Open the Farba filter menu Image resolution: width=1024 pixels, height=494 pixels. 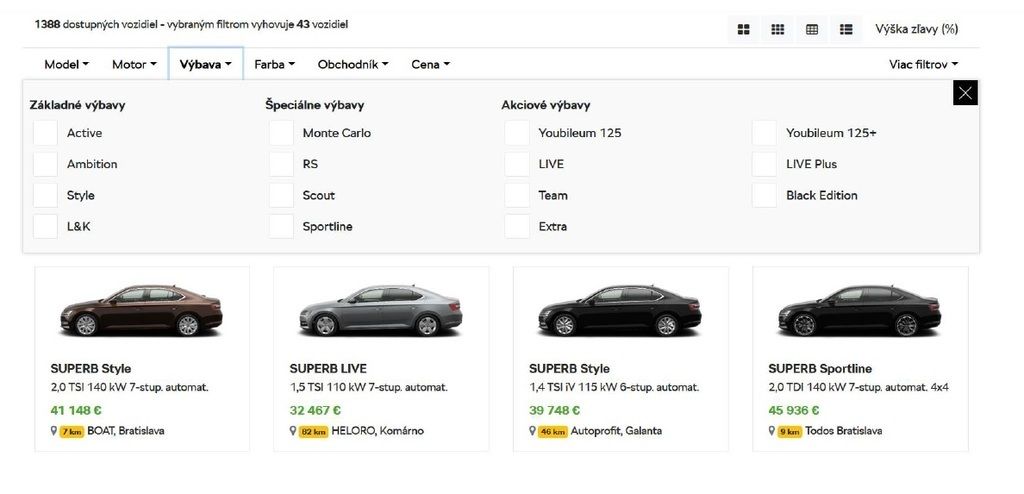(274, 64)
